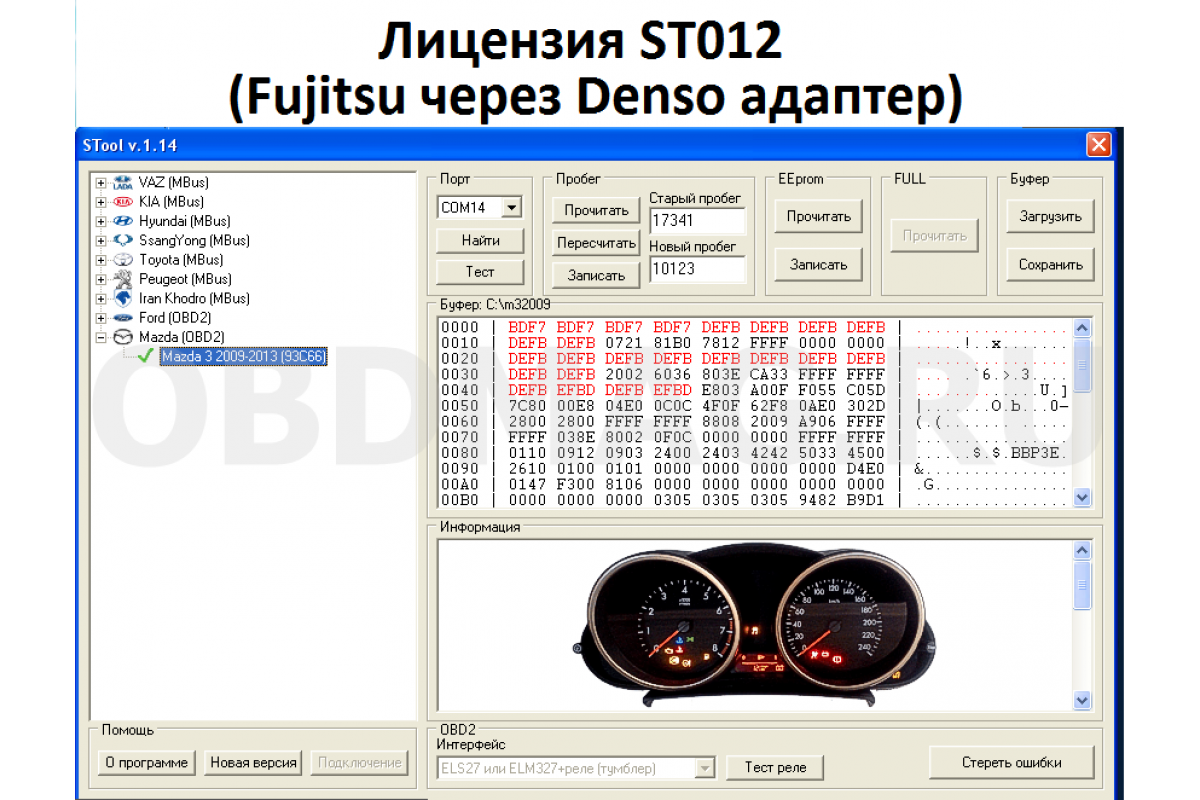1200x800 pixels.
Task: Click Информация panel scrollbar down arrow
Action: coord(1082,700)
